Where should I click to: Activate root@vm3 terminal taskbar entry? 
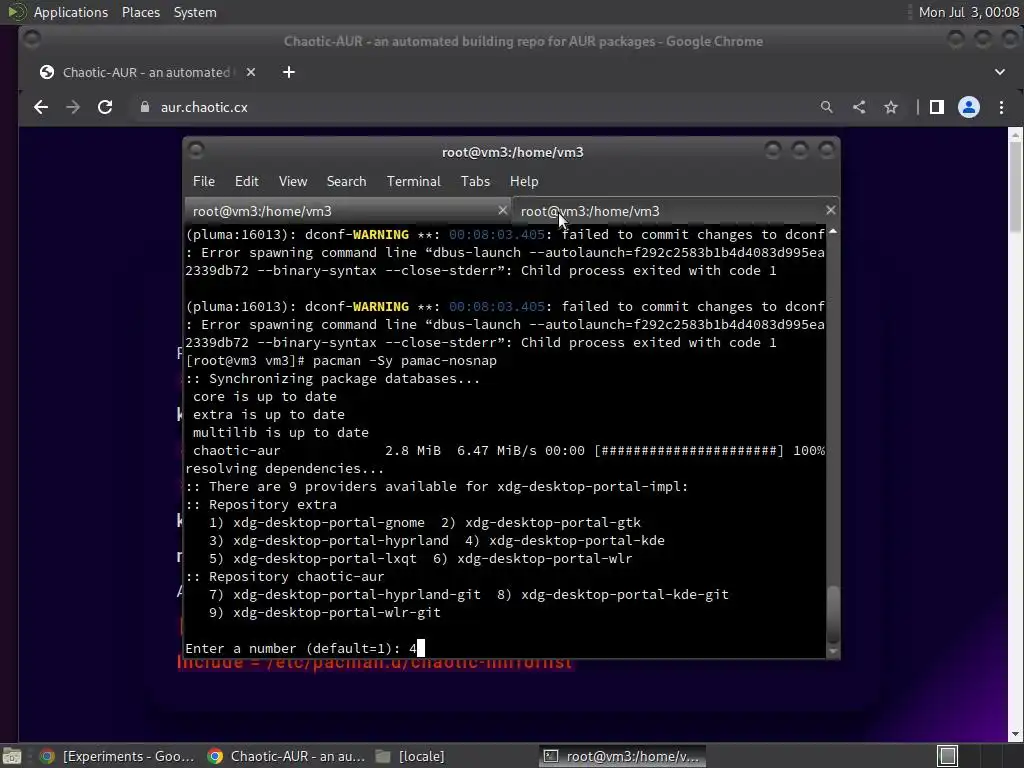point(622,756)
